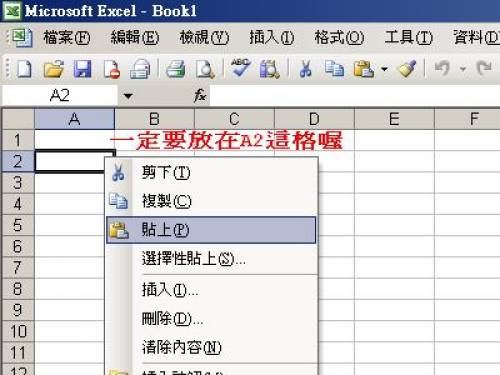Screen dimensions: 500x375
Task: Select row 10 header
Action: (18, 331)
